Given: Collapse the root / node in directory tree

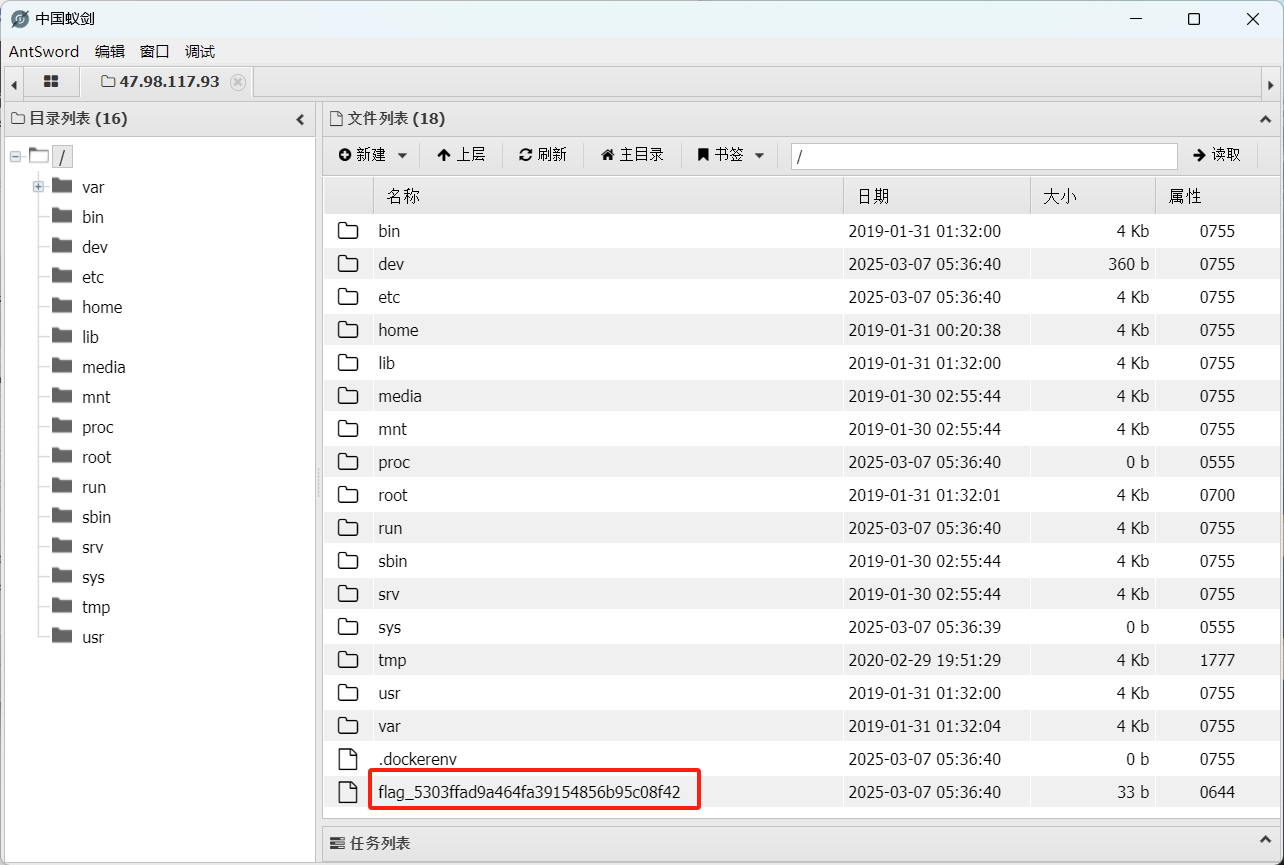Looking at the screenshot, I should point(14,156).
